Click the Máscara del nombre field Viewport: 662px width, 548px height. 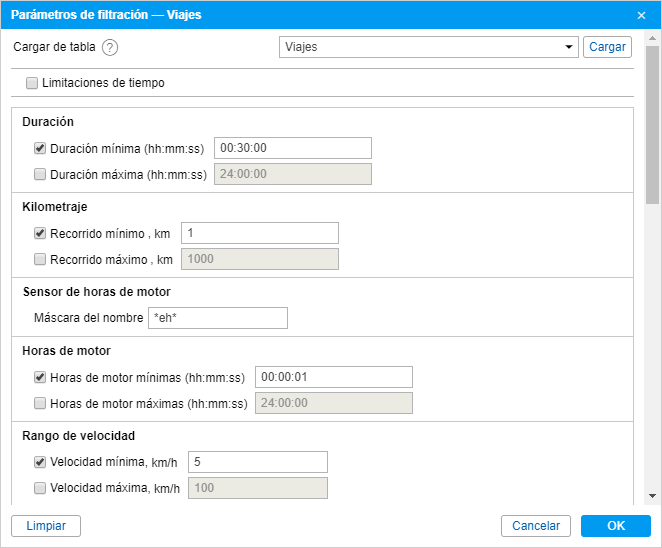click(218, 317)
